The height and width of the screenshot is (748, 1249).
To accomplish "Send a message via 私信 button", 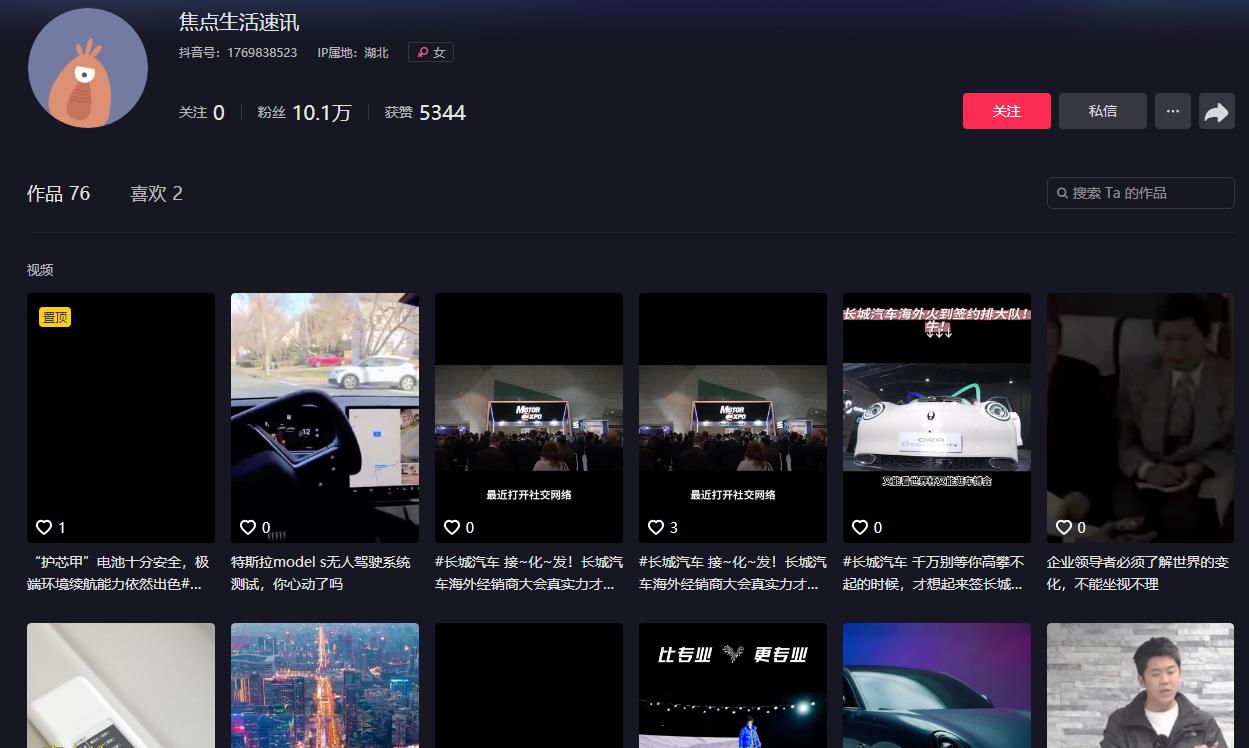I will [x=1103, y=111].
